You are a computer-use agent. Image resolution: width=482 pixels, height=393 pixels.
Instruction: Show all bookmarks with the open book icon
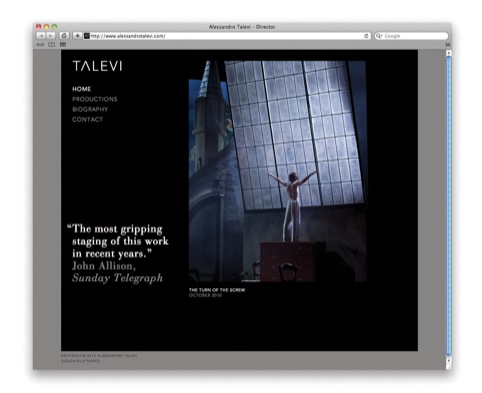pyautogui.click(x=51, y=45)
